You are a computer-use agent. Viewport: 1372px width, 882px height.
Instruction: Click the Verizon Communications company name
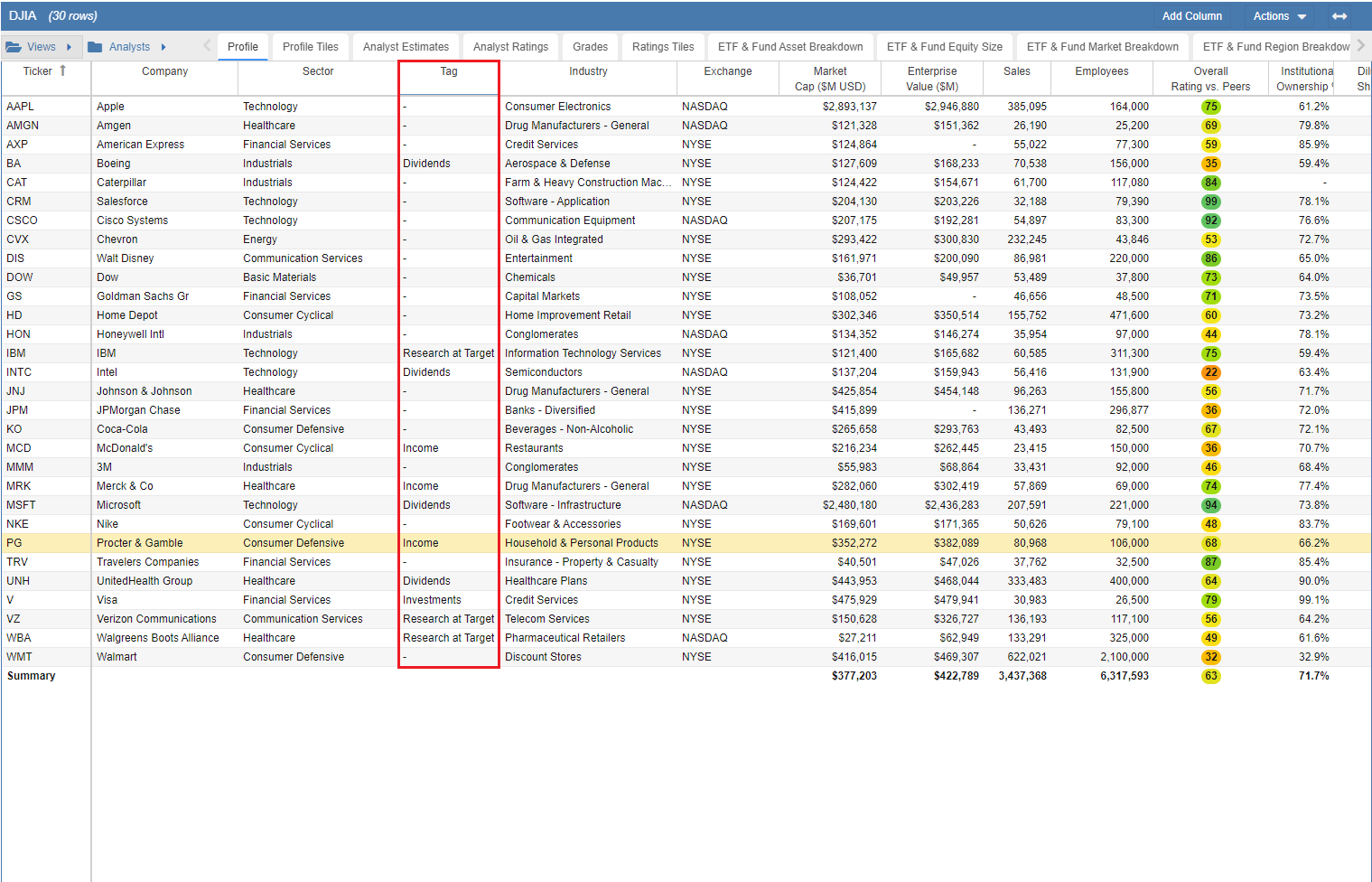156,619
